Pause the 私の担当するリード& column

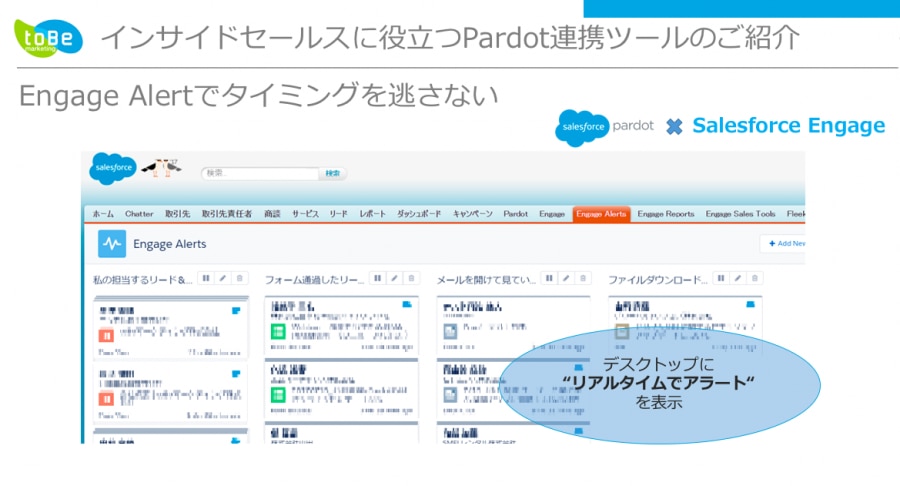[205, 279]
